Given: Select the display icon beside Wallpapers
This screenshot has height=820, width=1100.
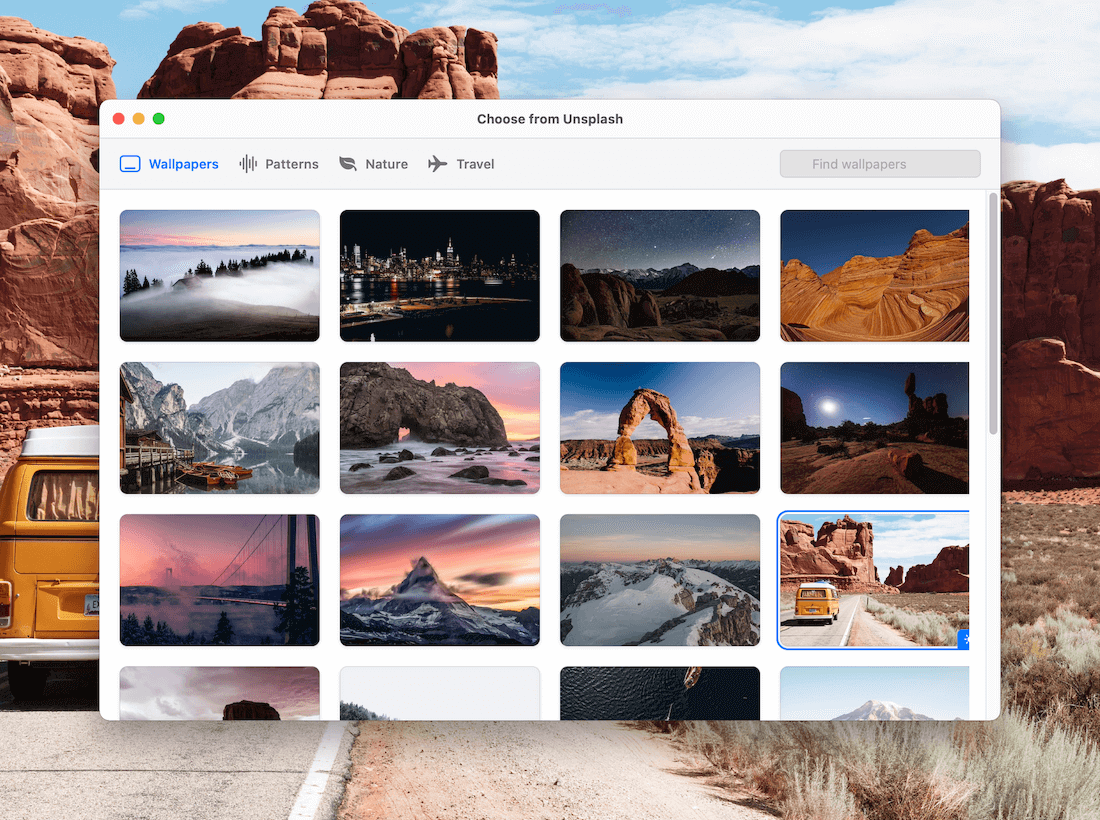Looking at the screenshot, I should 130,163.
